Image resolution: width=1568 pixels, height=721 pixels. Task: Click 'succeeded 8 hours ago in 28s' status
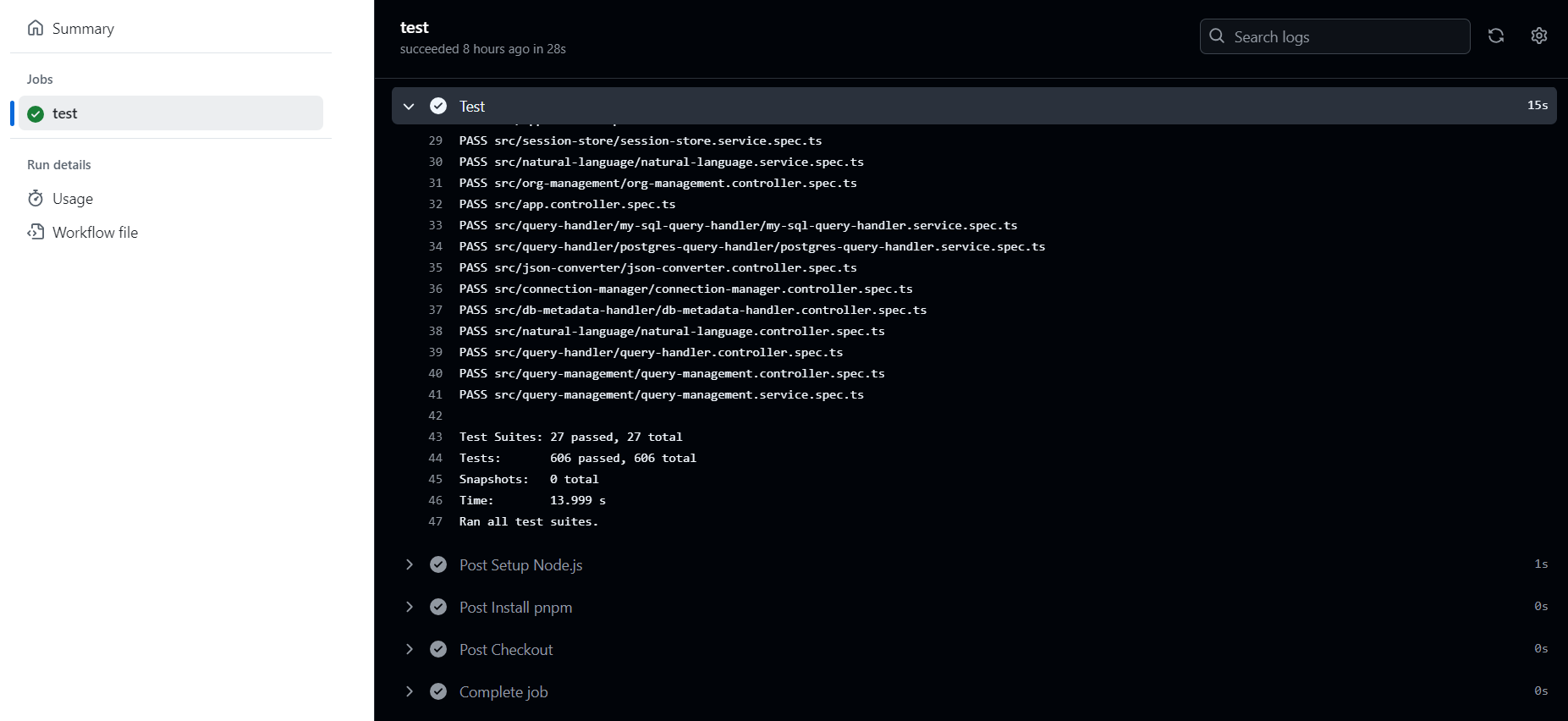click(483, 49)
